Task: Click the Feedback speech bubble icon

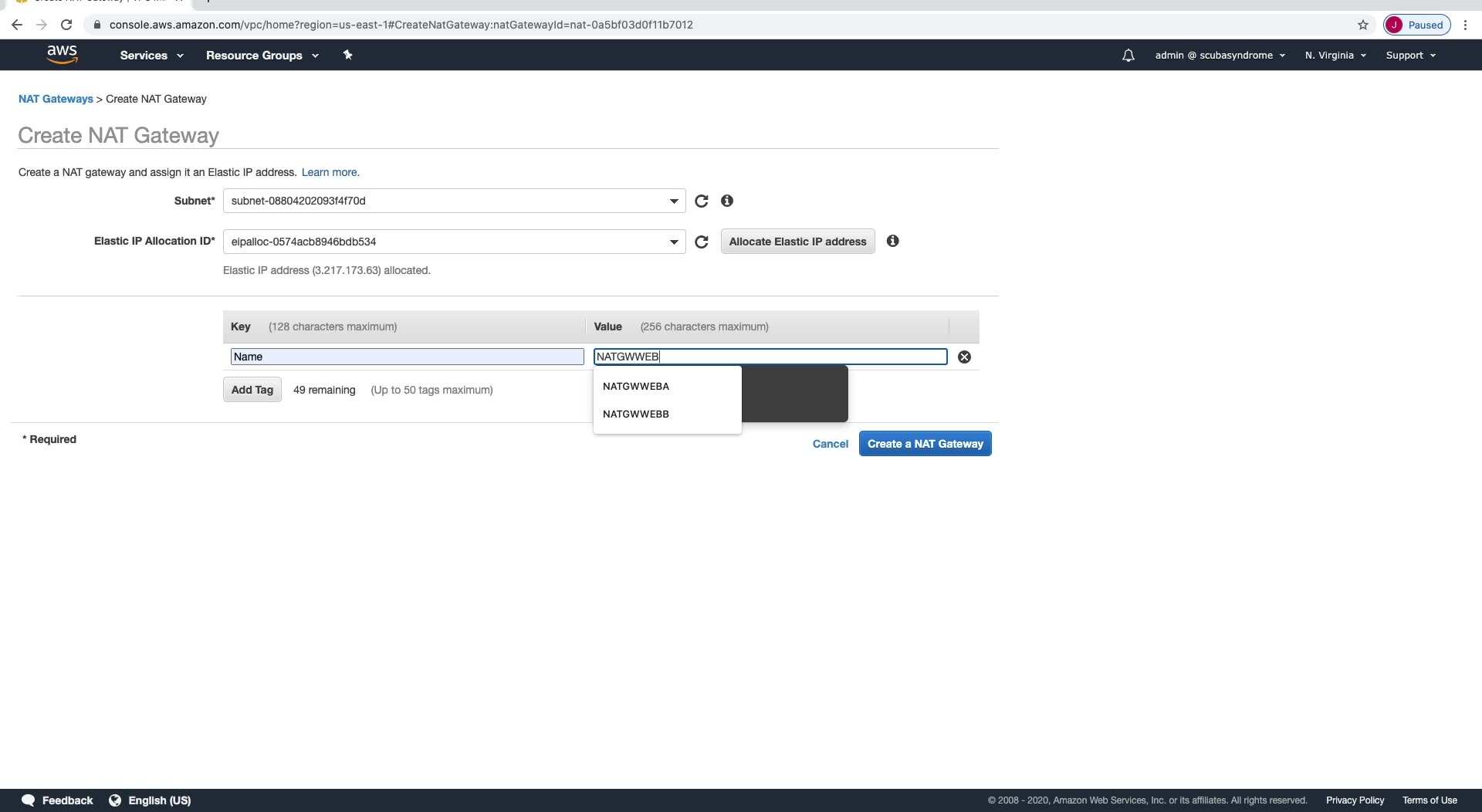Action: [x=28, y=800]
